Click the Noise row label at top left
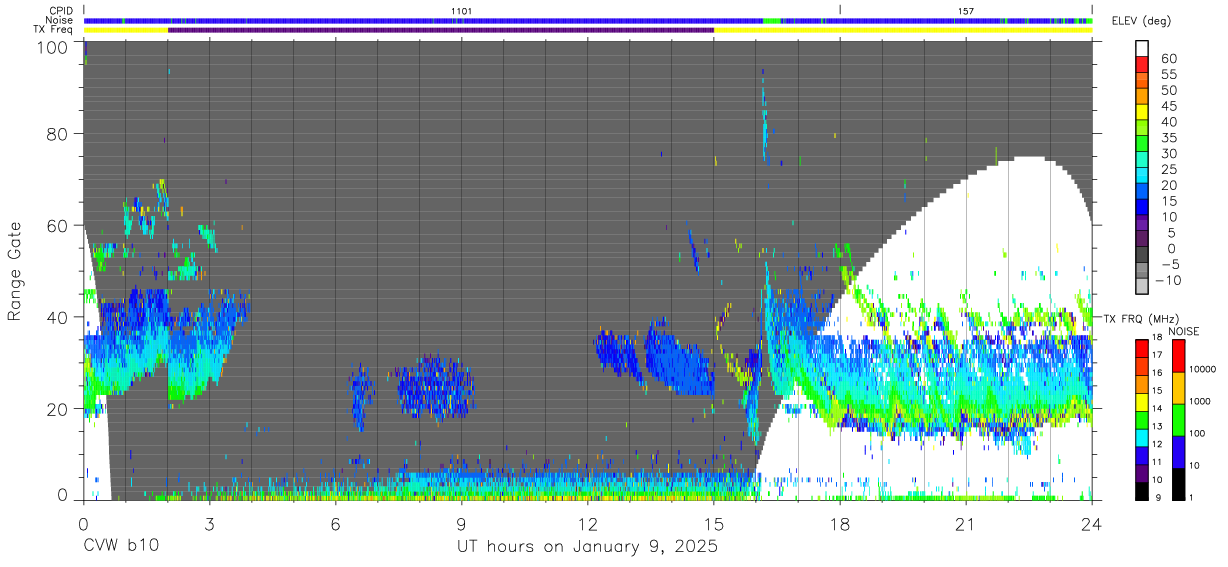 tap(59, 20)
